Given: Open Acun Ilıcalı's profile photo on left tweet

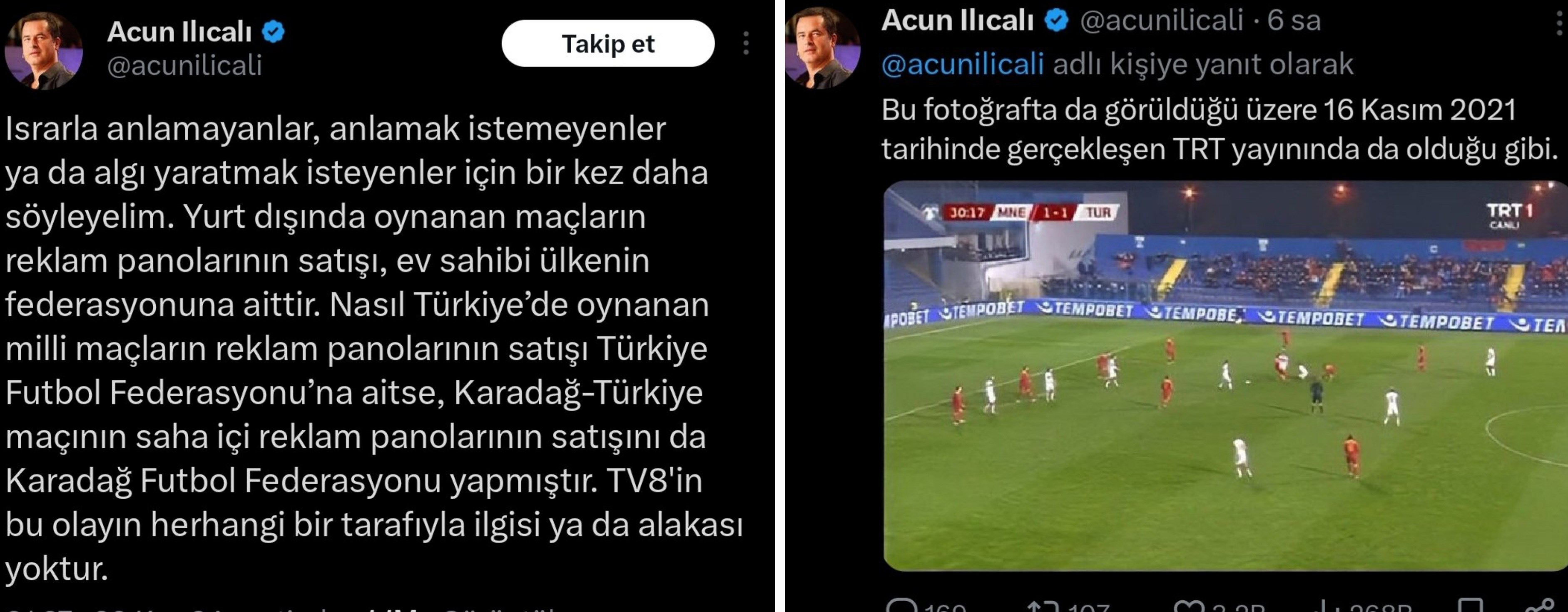Looking at the screenshot, I should (x=43, y=52).
